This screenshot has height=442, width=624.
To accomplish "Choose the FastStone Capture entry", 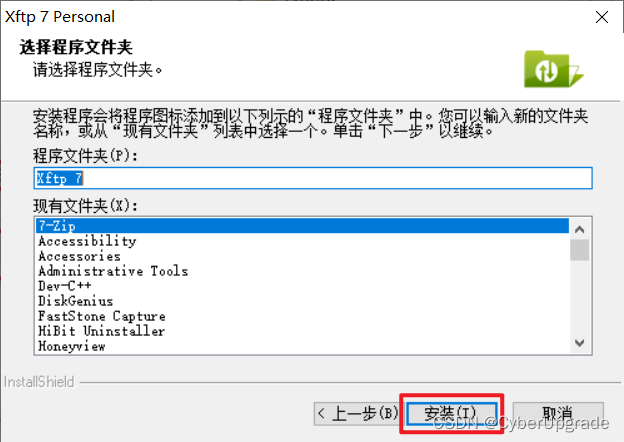I will (x=302, y=316).
